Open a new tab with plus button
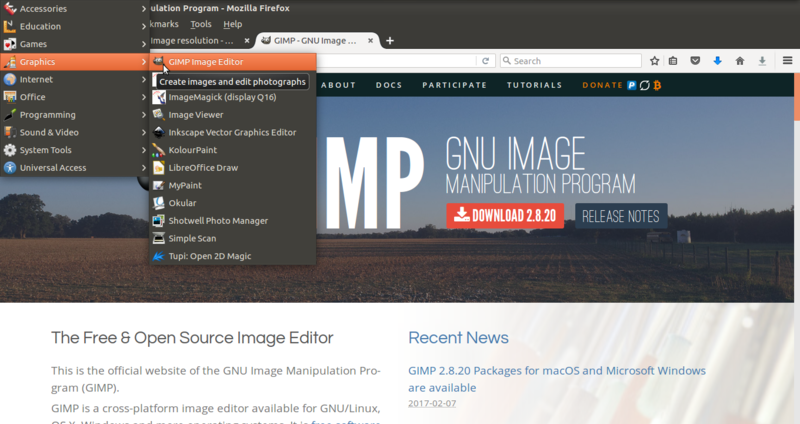Viewport: 800px width, 424px height. coord(390,40)
